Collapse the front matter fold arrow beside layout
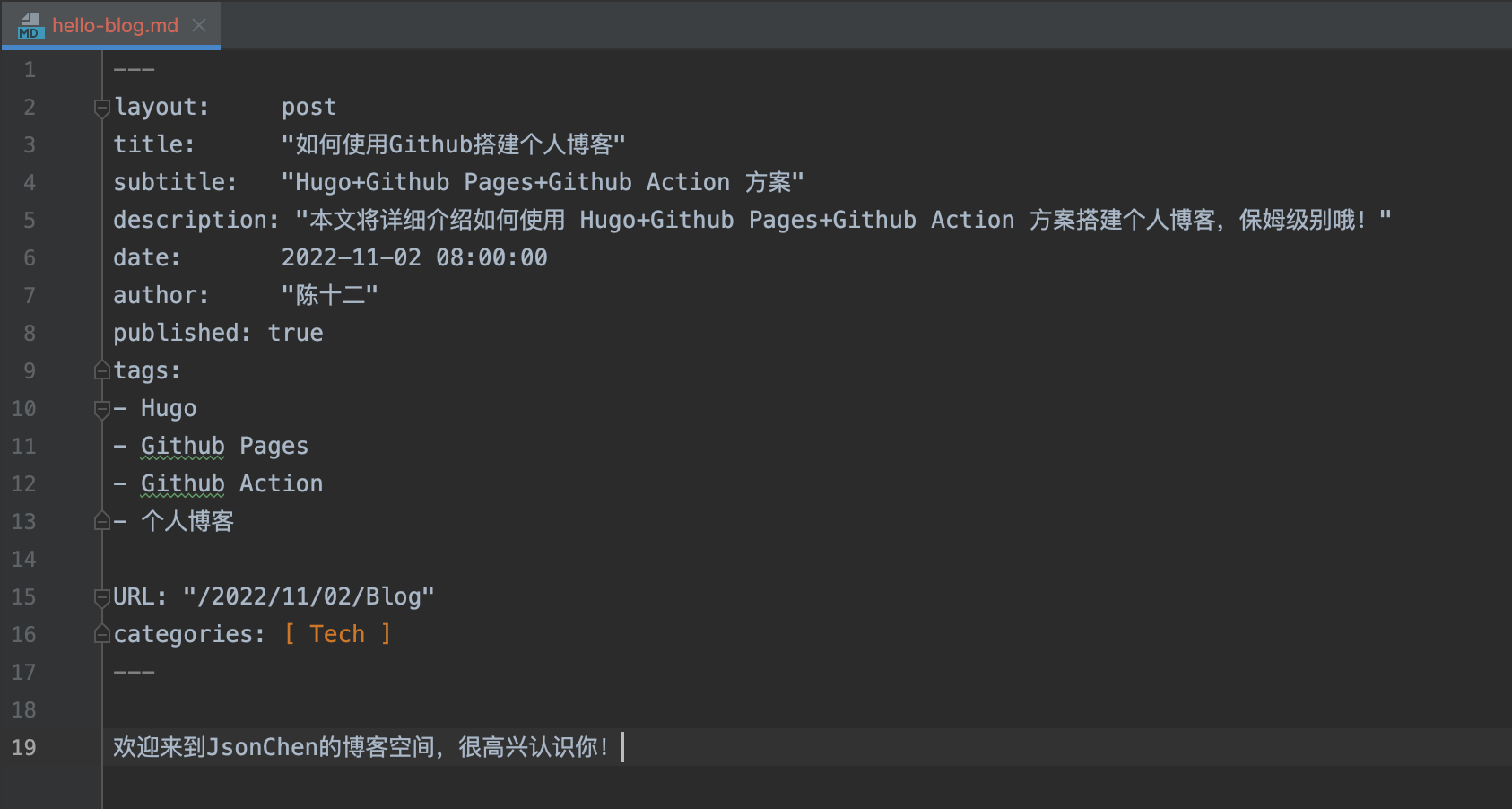1512x809 pixels. click(100, 107)
